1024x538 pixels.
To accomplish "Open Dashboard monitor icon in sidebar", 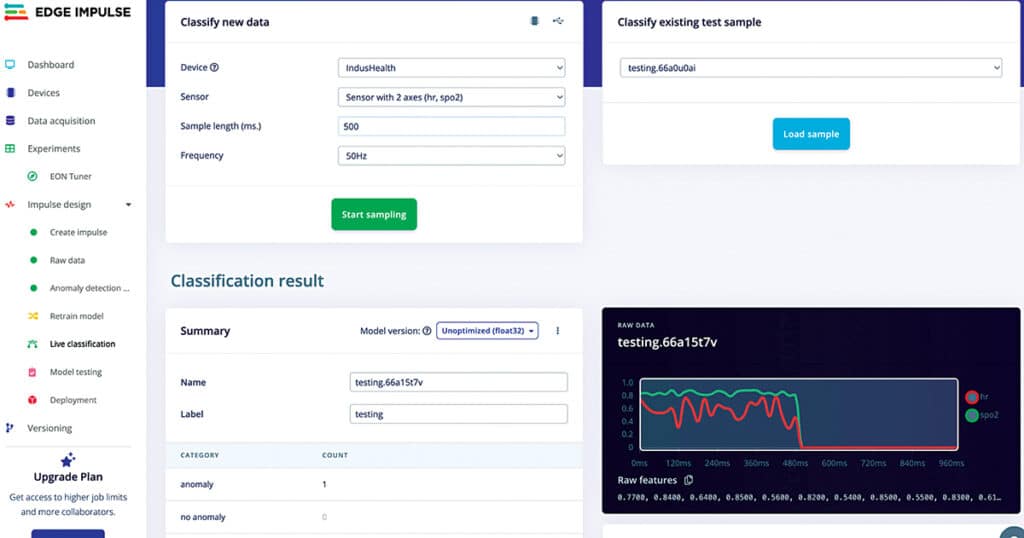I will click(x=10, y=65).
